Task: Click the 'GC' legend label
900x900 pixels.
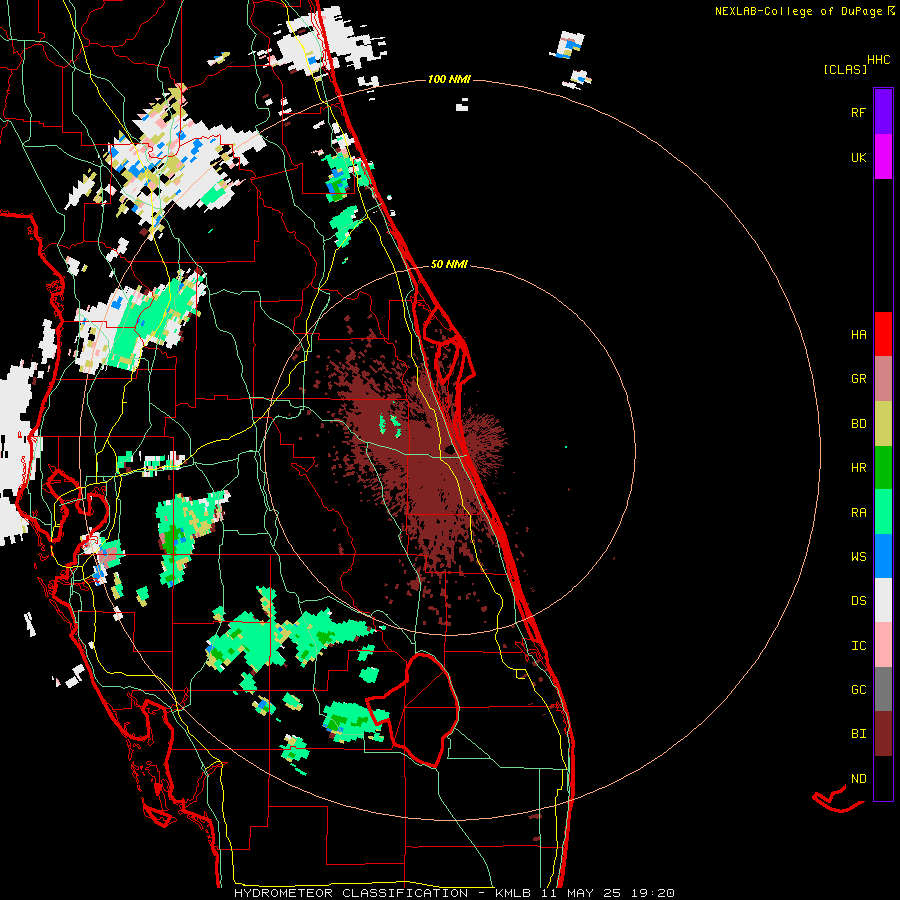Action: 858,690
